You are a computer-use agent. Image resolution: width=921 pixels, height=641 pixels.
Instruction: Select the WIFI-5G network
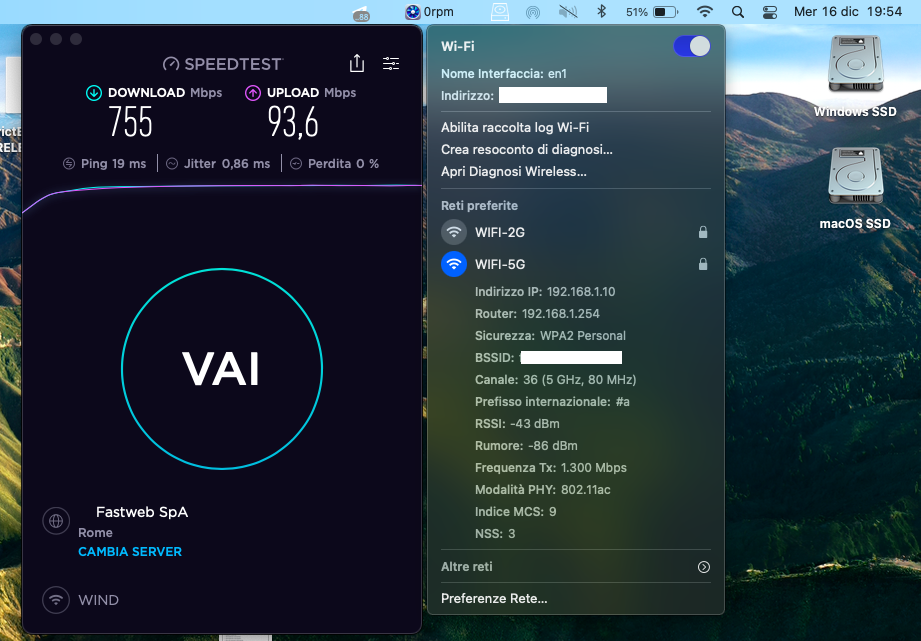576,264
